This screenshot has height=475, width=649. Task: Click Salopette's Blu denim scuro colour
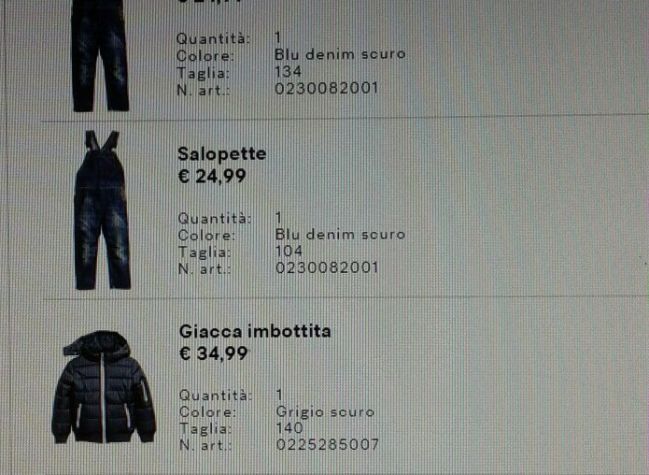(x=340, y=234)
